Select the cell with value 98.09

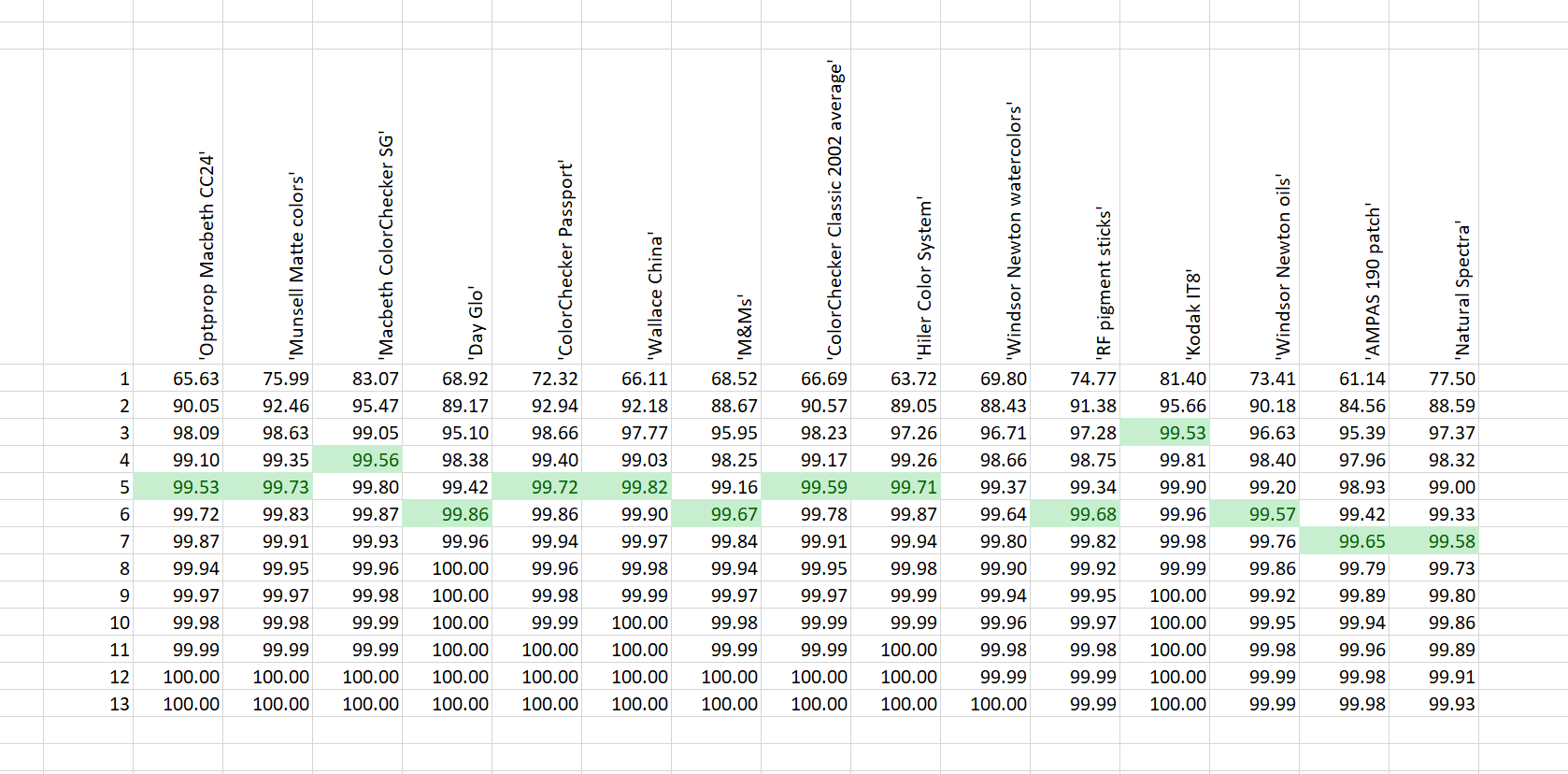coord(178,433)
